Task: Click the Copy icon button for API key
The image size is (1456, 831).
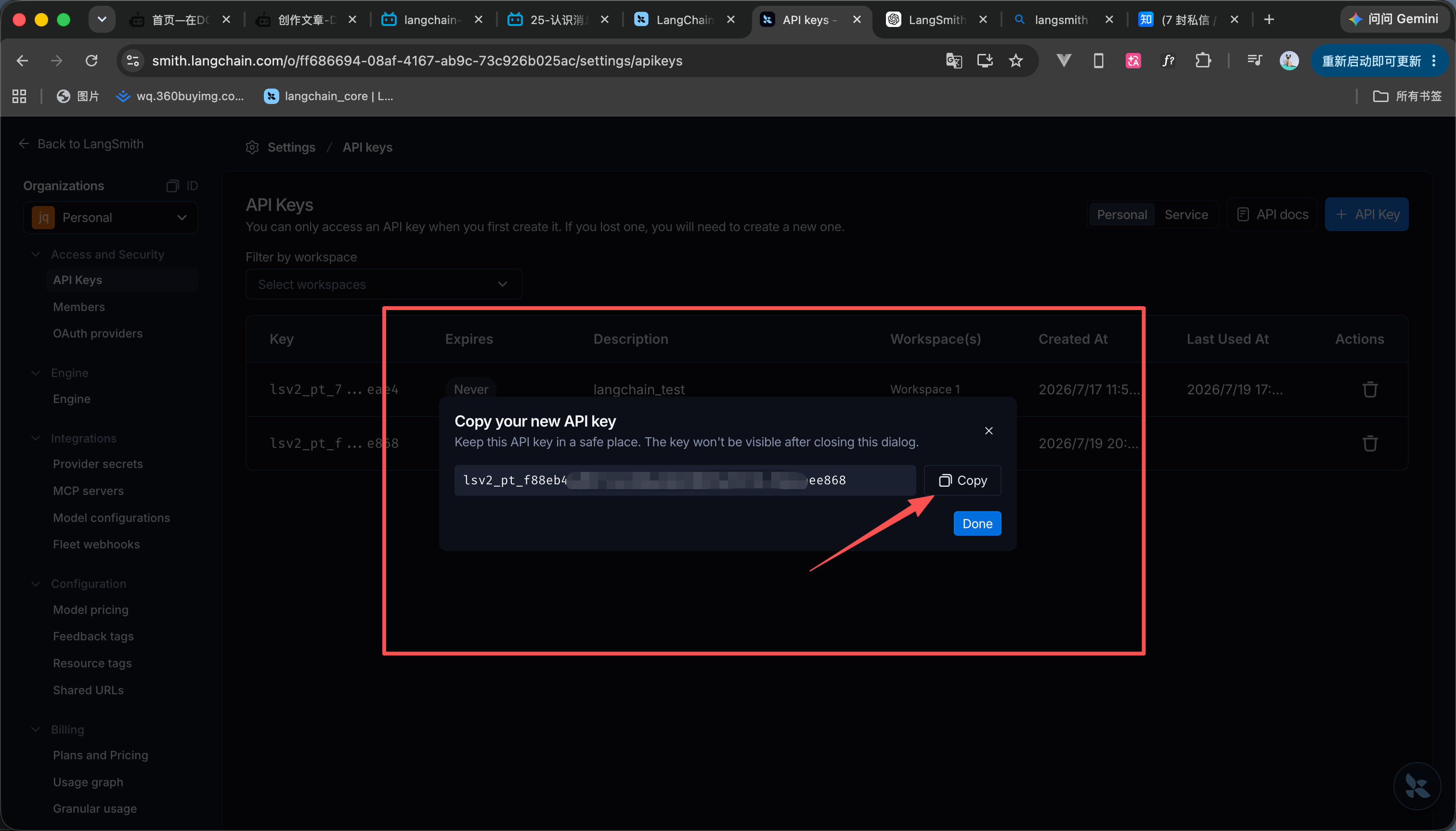Action: pos(962,480)
